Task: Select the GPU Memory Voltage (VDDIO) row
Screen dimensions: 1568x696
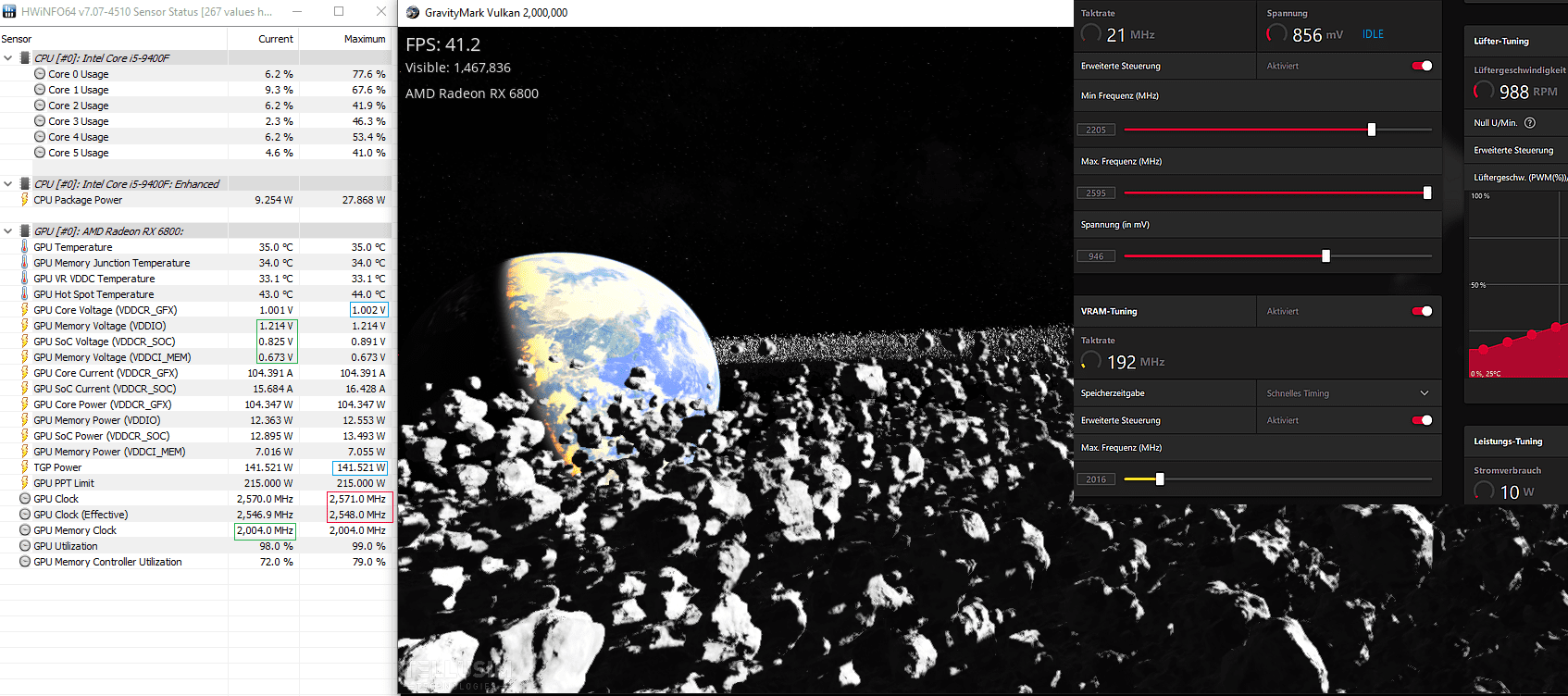Action: point(196,326)
